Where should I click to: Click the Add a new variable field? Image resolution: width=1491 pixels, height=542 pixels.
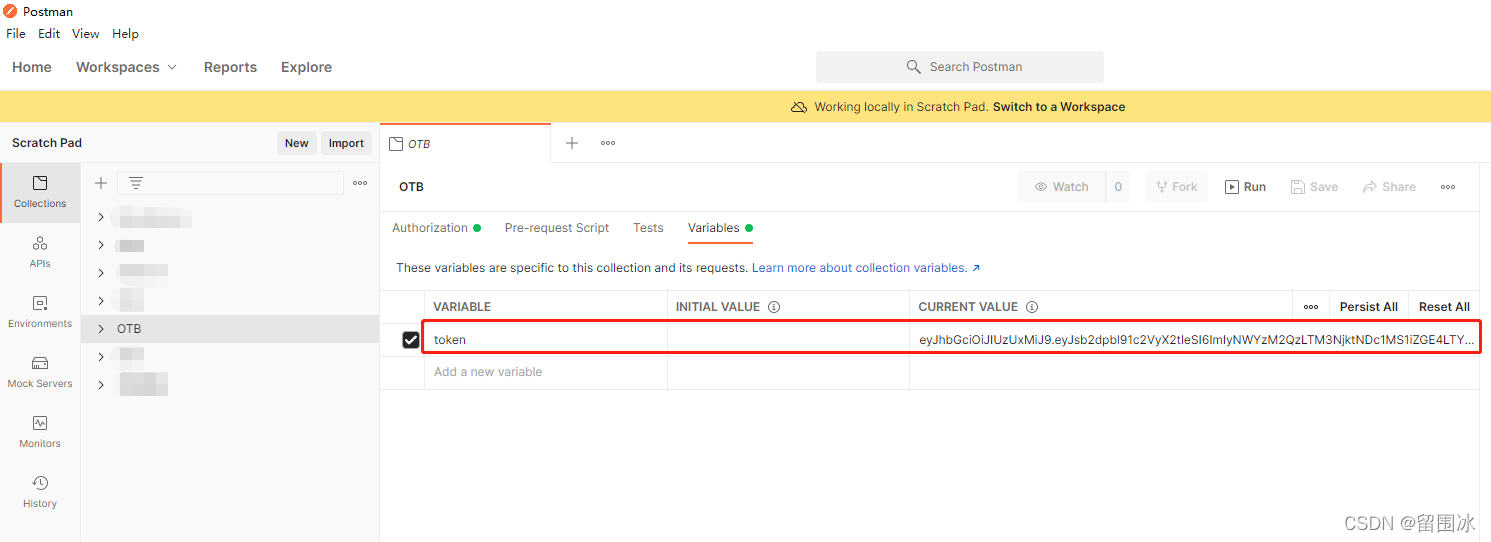(x=546, y=372)
